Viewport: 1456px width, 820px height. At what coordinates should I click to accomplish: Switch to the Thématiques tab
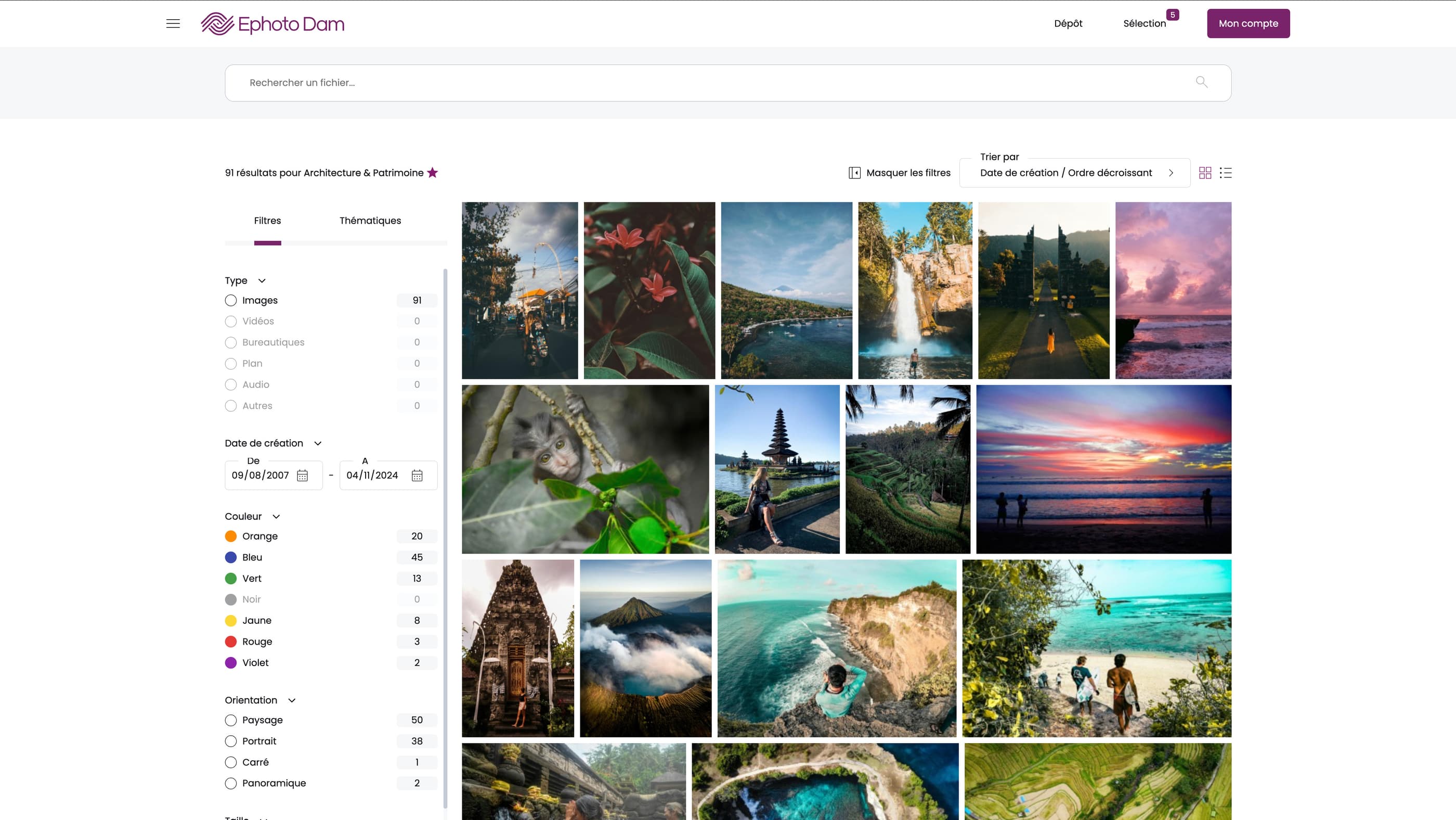370,221
